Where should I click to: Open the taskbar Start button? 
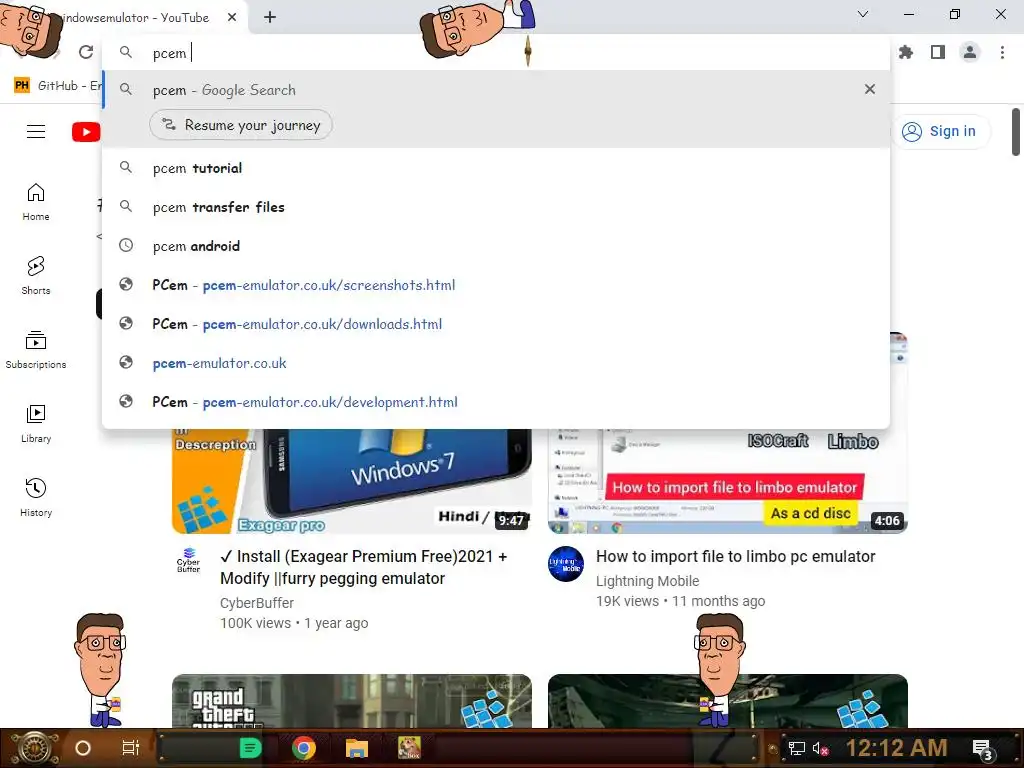pos(33,748)
